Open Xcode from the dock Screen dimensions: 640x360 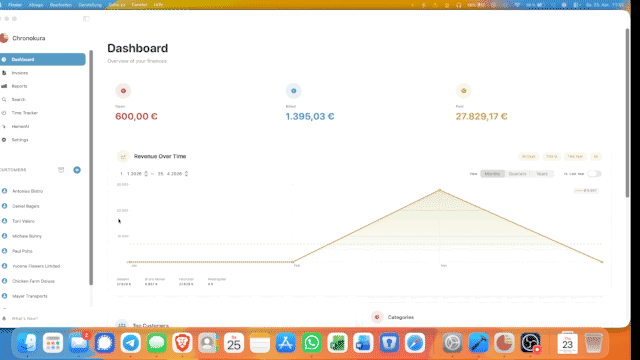pyautogui.click(x=478, y=343)
